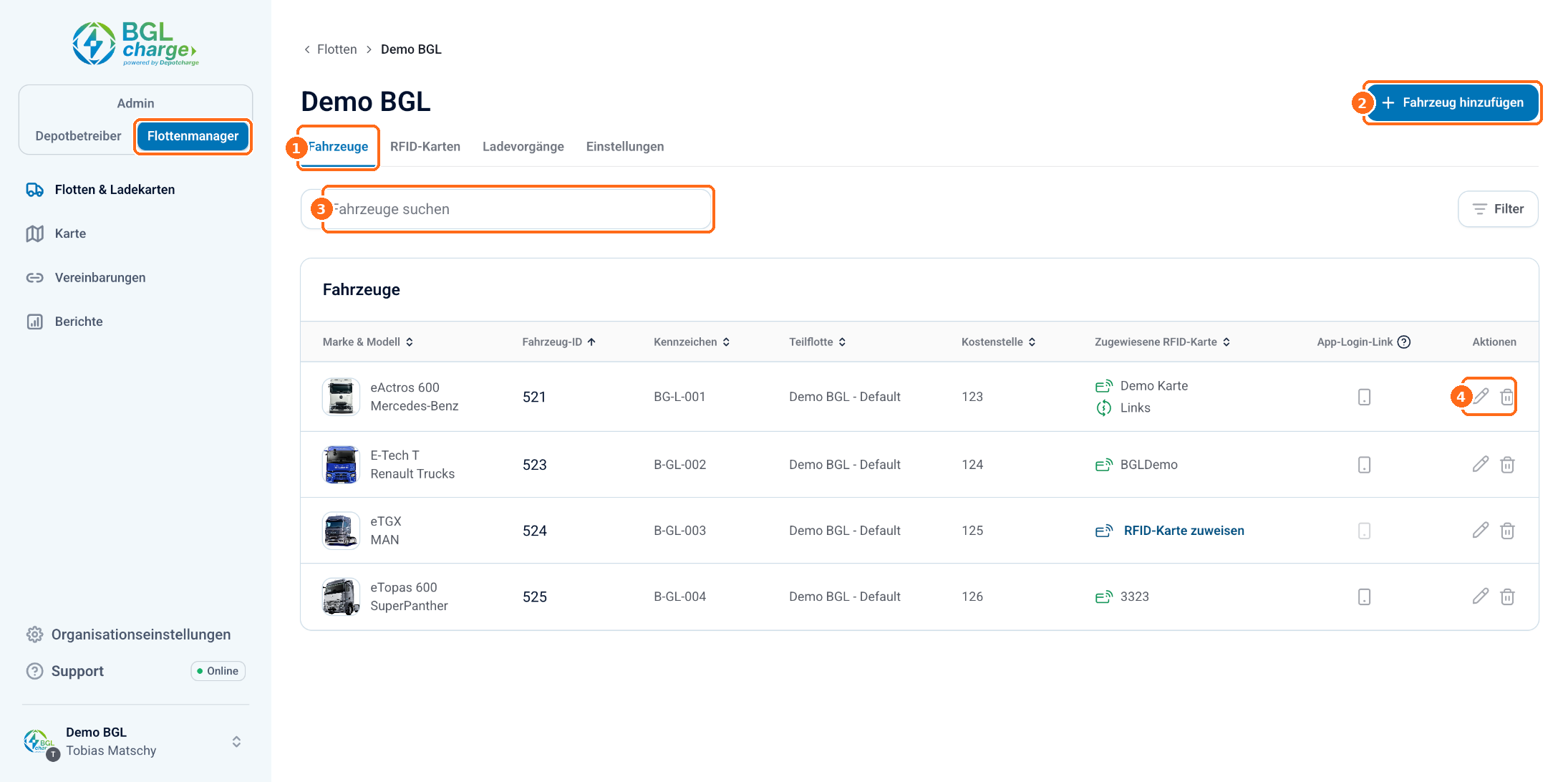Sort table by Kostenstelle
This screenshot has width=1568, height=782.
(999, 342)
